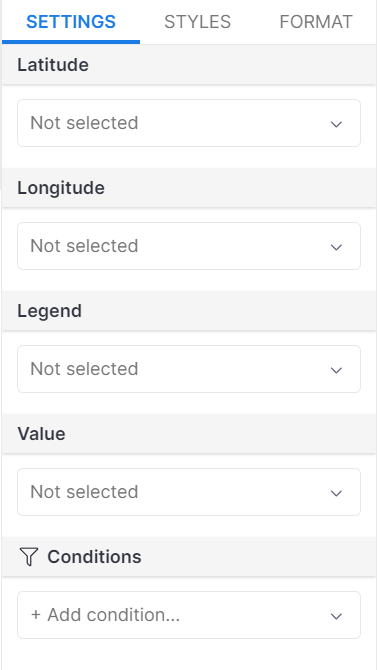Open the Legend 'Not selected' dropdown
The height and width of the screenshot is (670, 381).
point(189,369)
